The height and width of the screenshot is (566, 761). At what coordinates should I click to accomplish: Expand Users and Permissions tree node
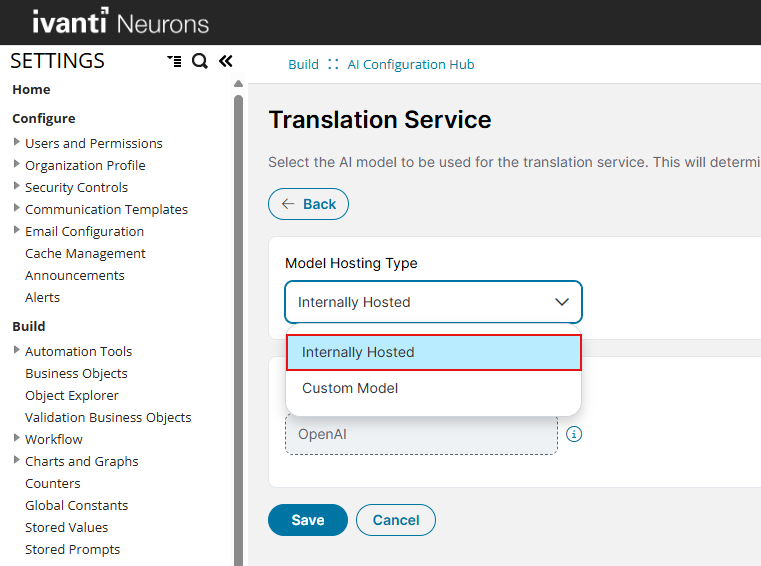click(x=17, y=143)
